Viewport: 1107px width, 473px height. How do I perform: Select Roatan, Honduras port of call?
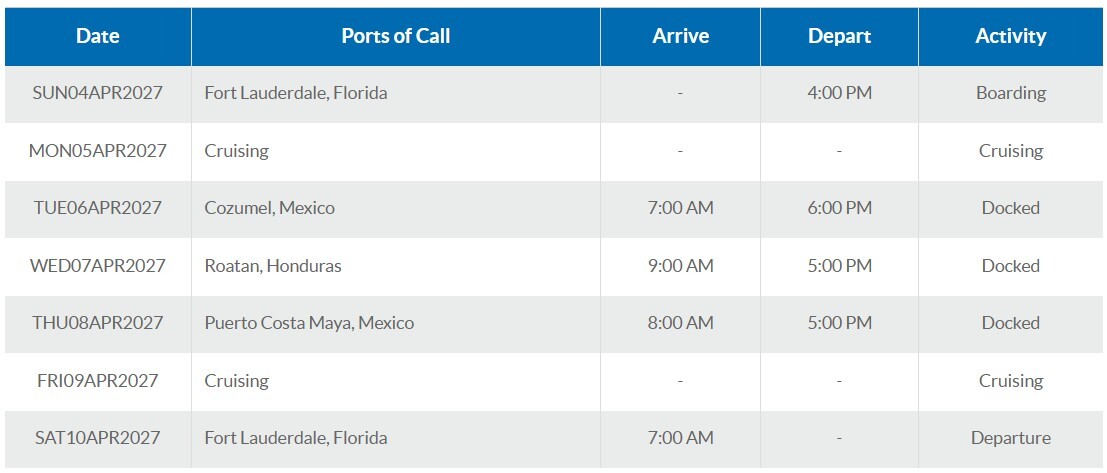pyautogui.click(x=272, y=266)
